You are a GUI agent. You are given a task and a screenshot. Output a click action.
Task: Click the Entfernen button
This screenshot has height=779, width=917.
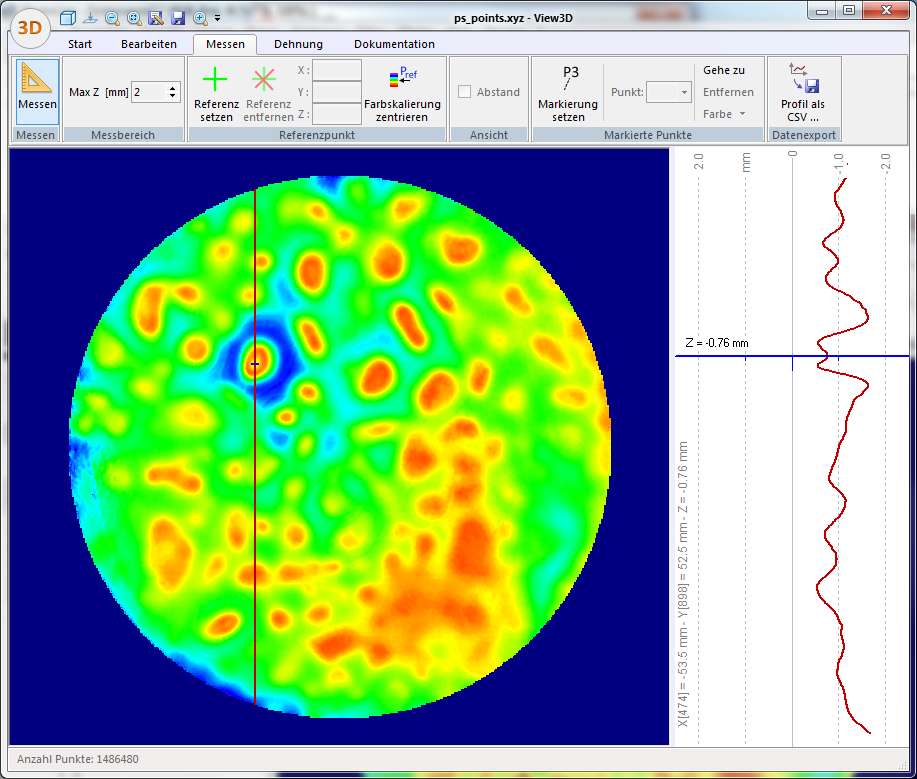click(x=727, y=92)
